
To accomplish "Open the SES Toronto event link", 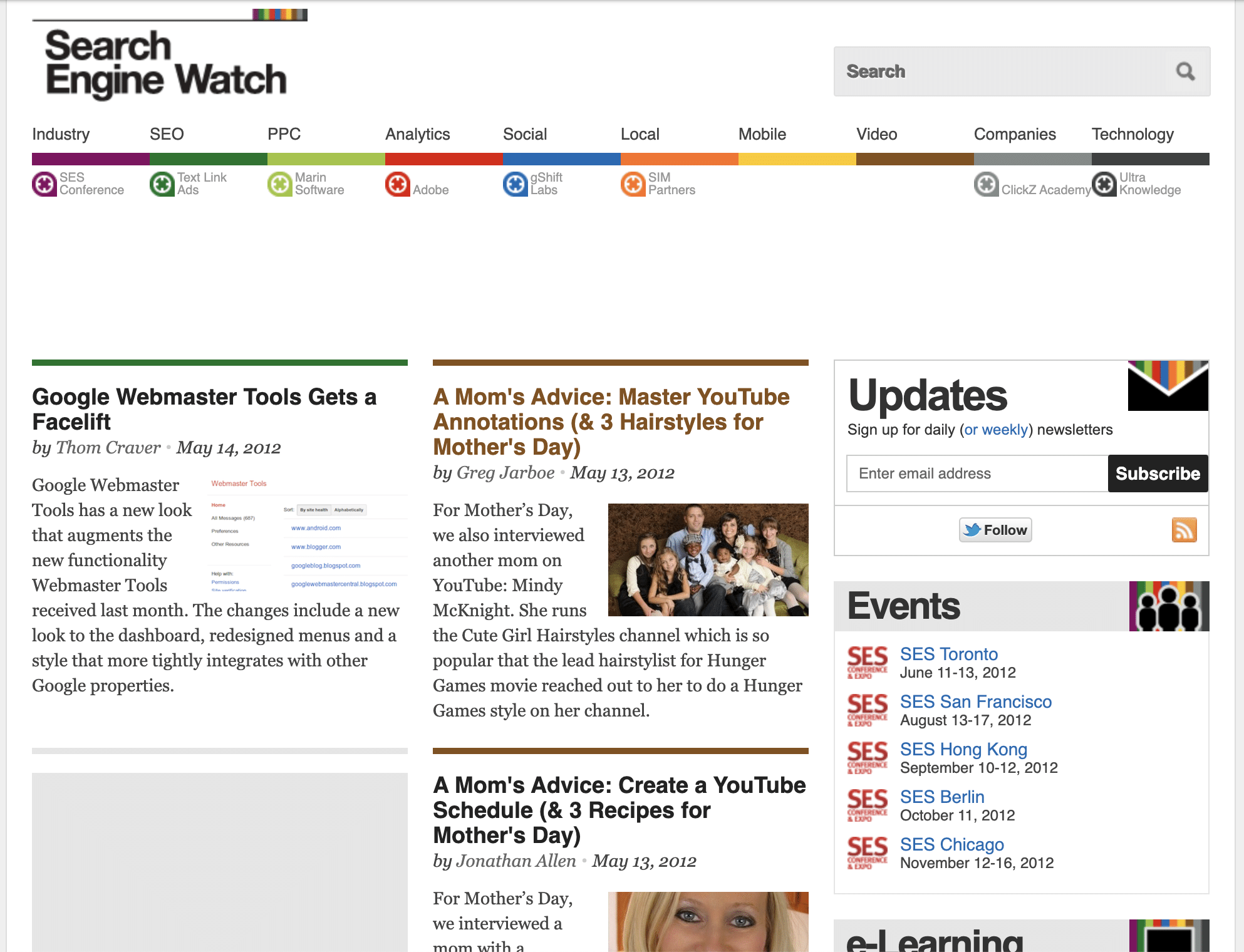I will [x=948, y=654].
